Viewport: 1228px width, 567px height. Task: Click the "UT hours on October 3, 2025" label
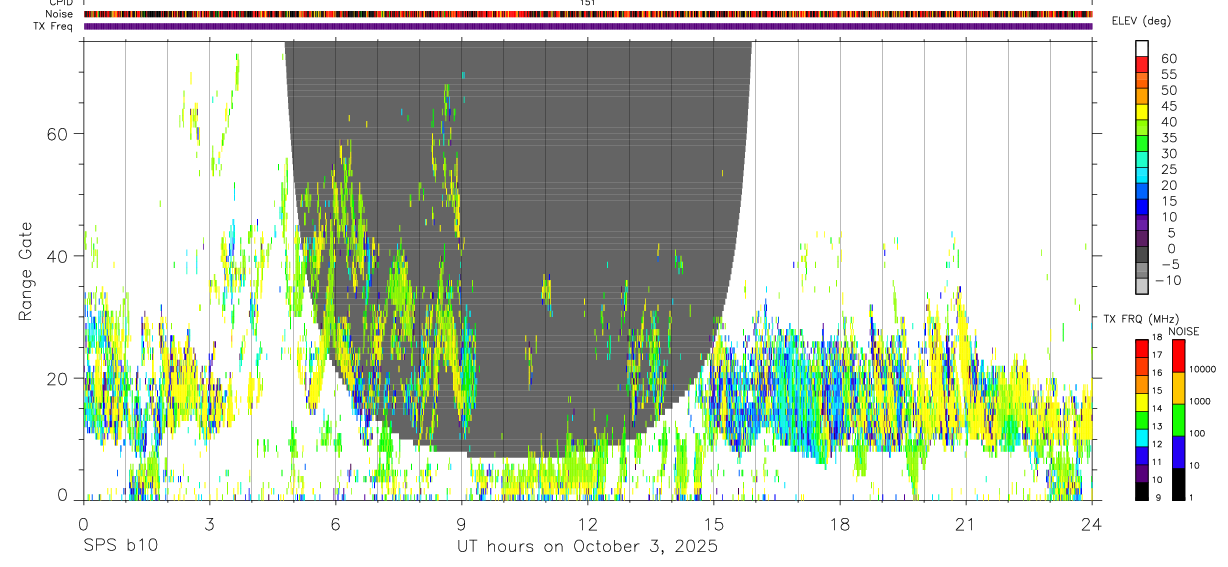click(588, 547)
